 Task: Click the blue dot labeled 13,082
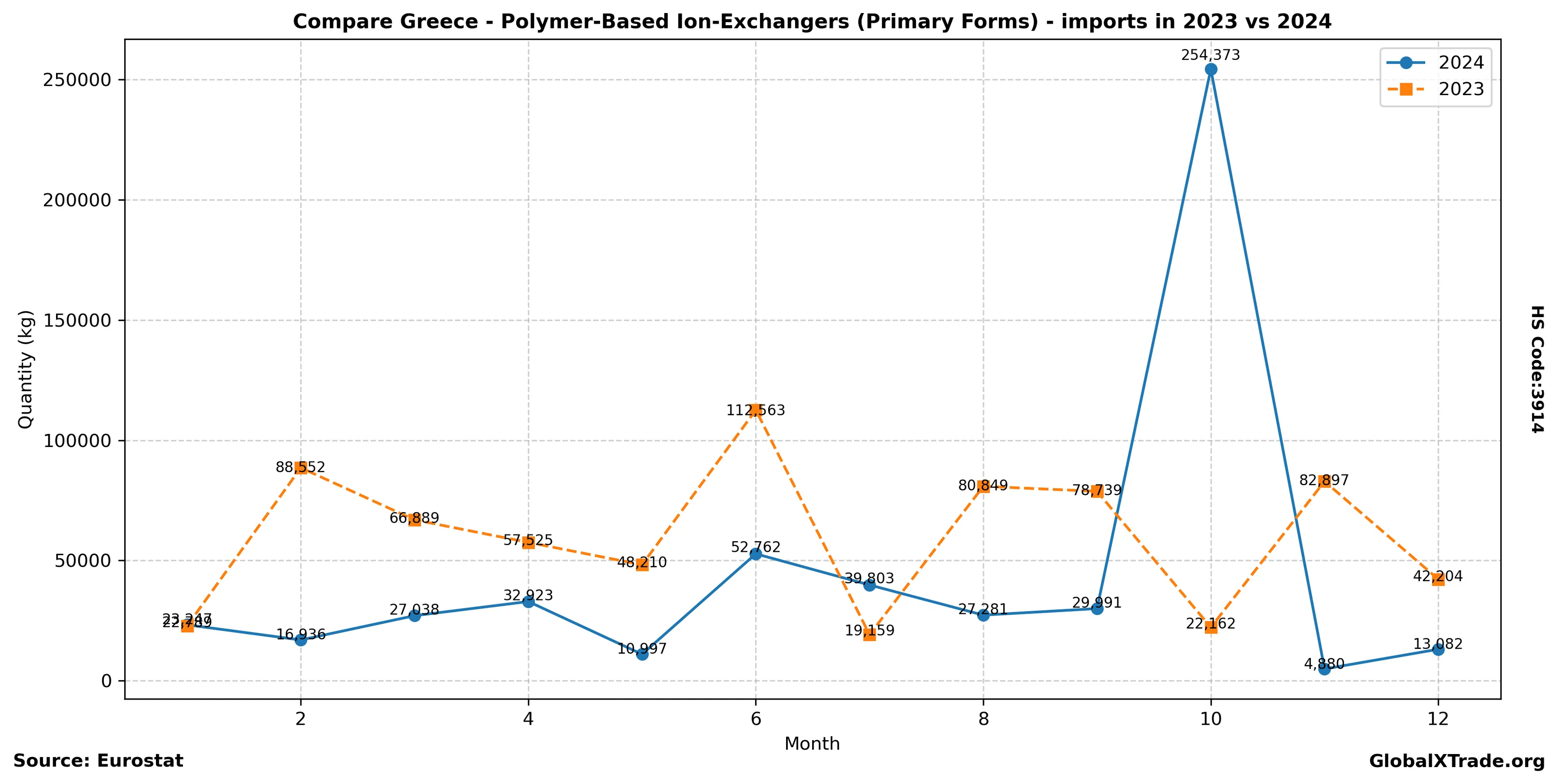(1438, 649)
